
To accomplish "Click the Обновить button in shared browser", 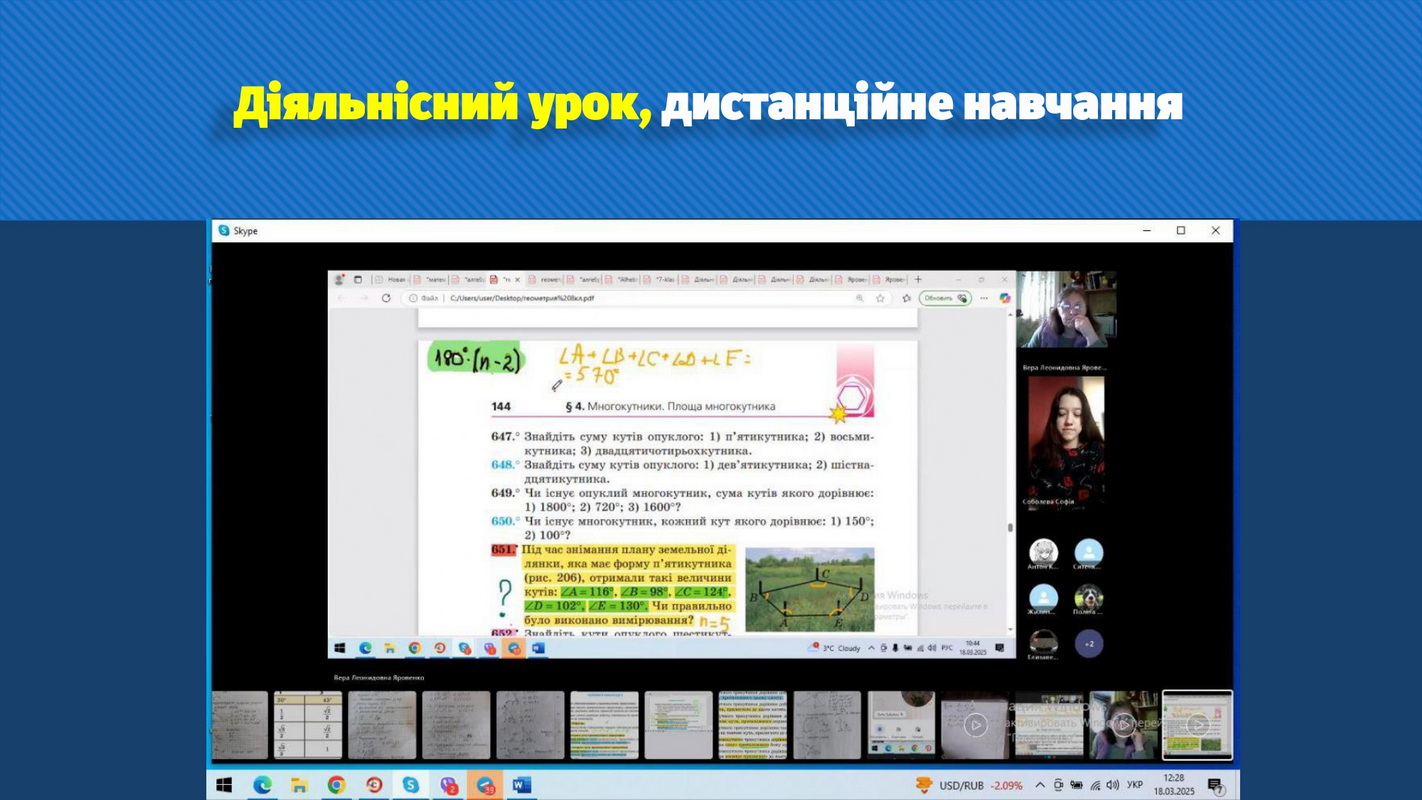I will coord(945,298).
